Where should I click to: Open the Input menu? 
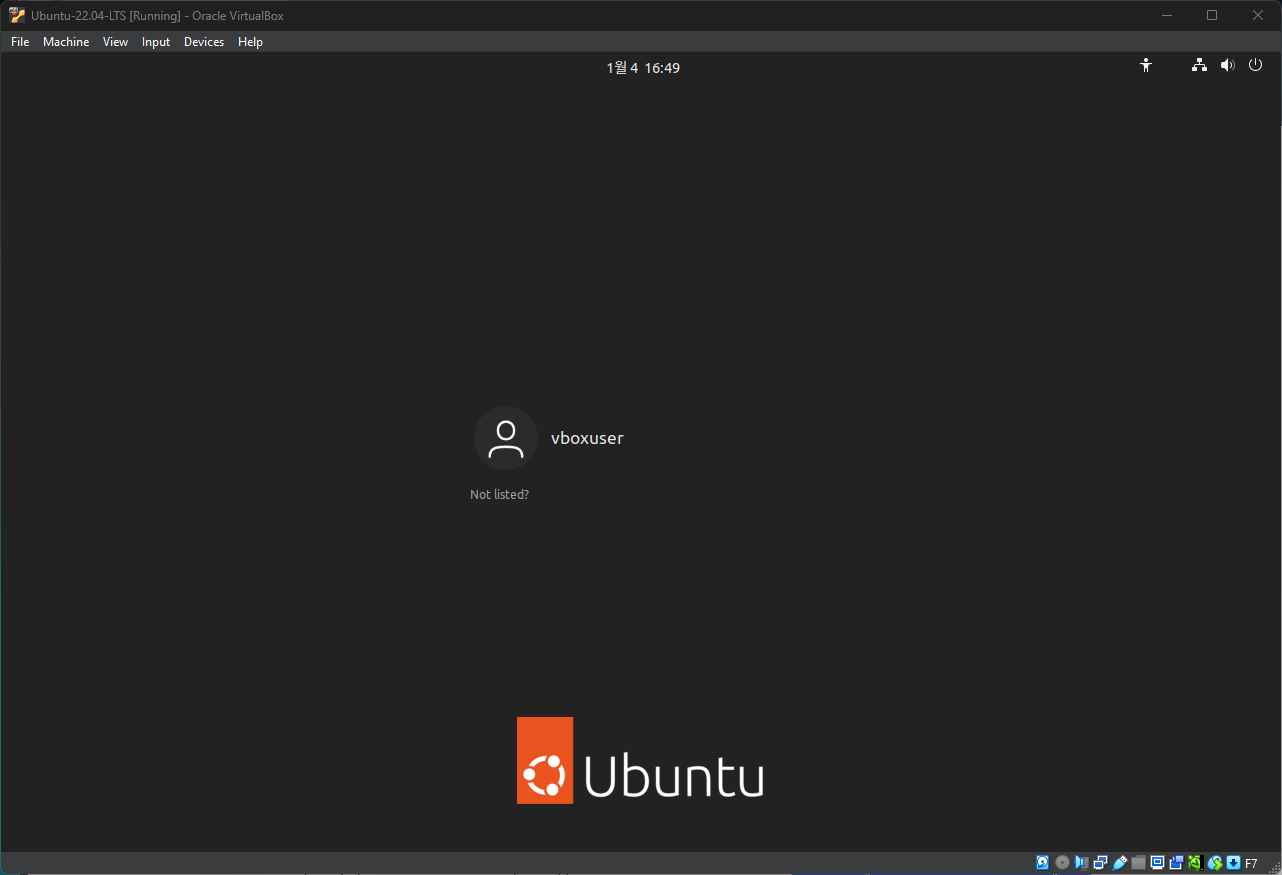[156, 42]
